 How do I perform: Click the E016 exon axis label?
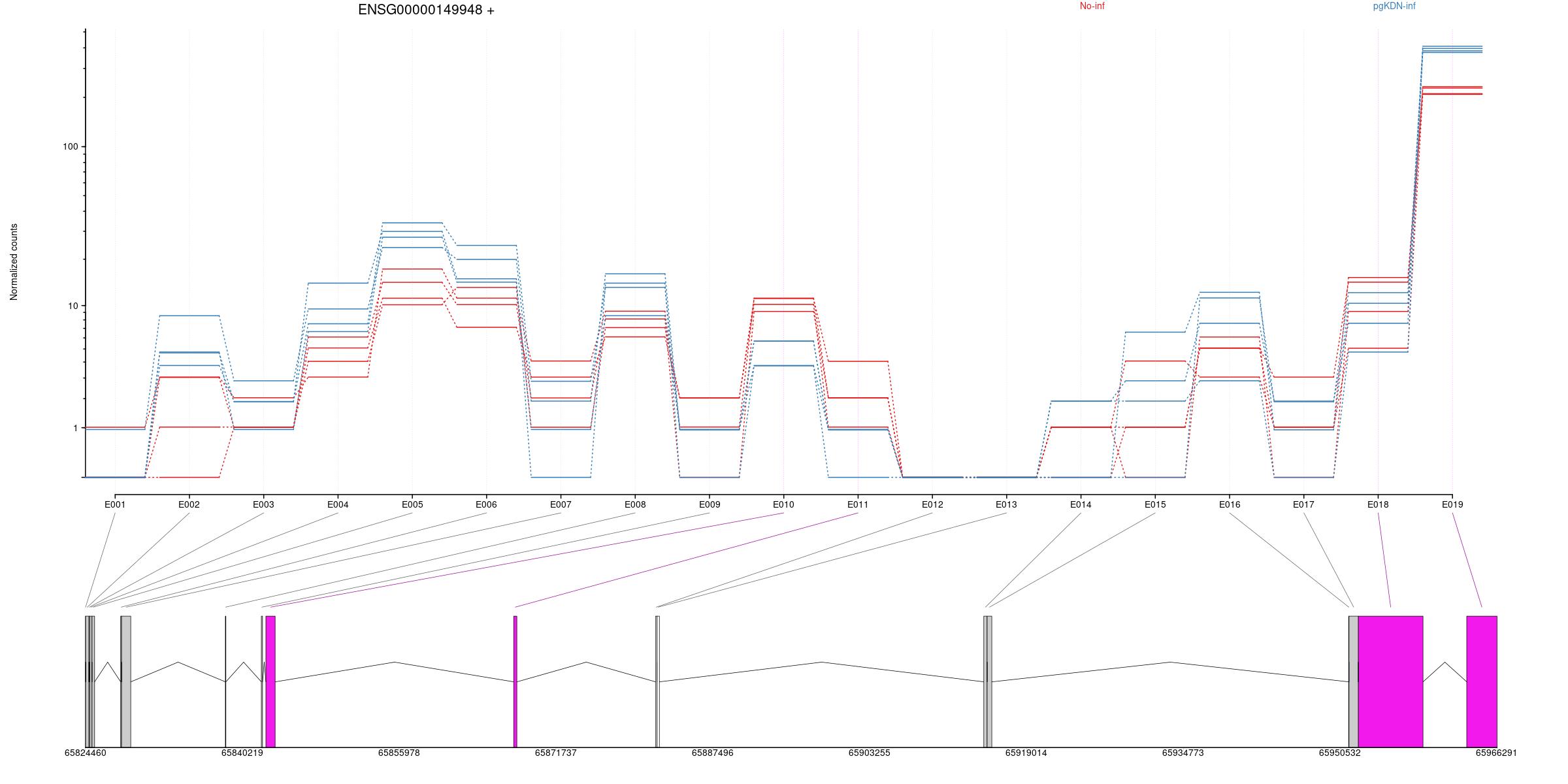click(1229, 504)
